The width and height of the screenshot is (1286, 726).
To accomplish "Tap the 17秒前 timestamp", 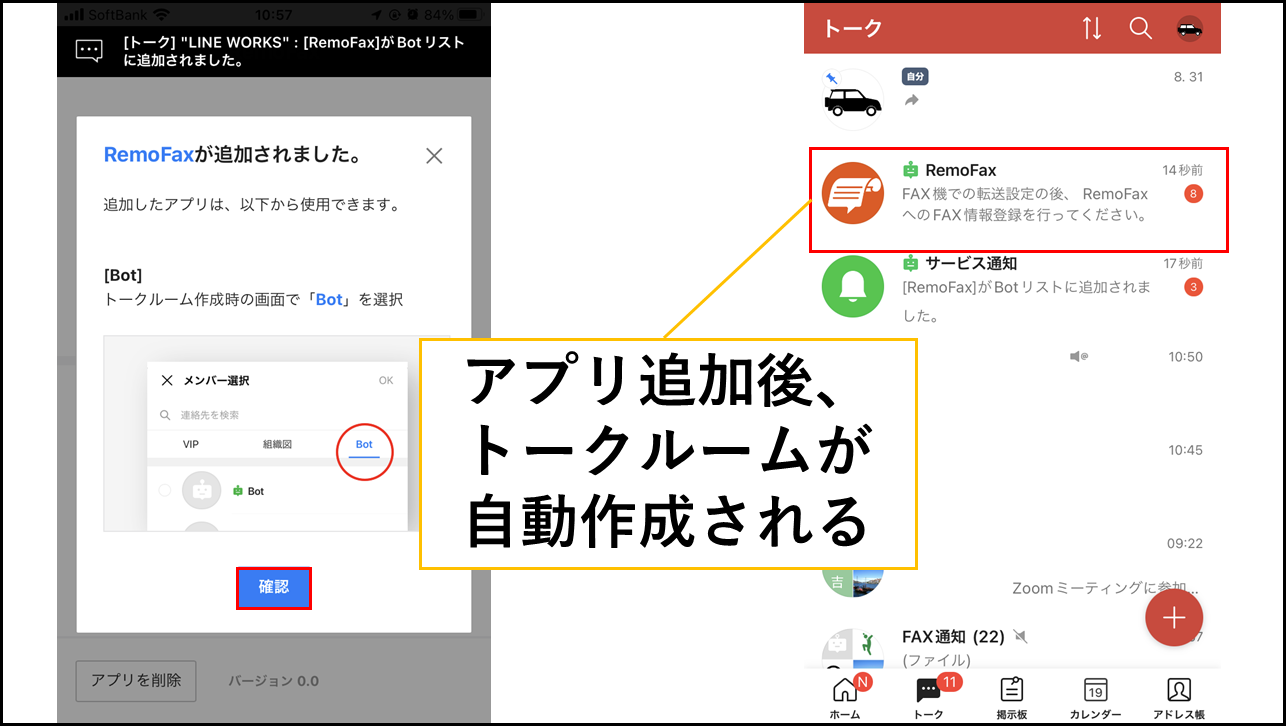I will pos(1182,264).
